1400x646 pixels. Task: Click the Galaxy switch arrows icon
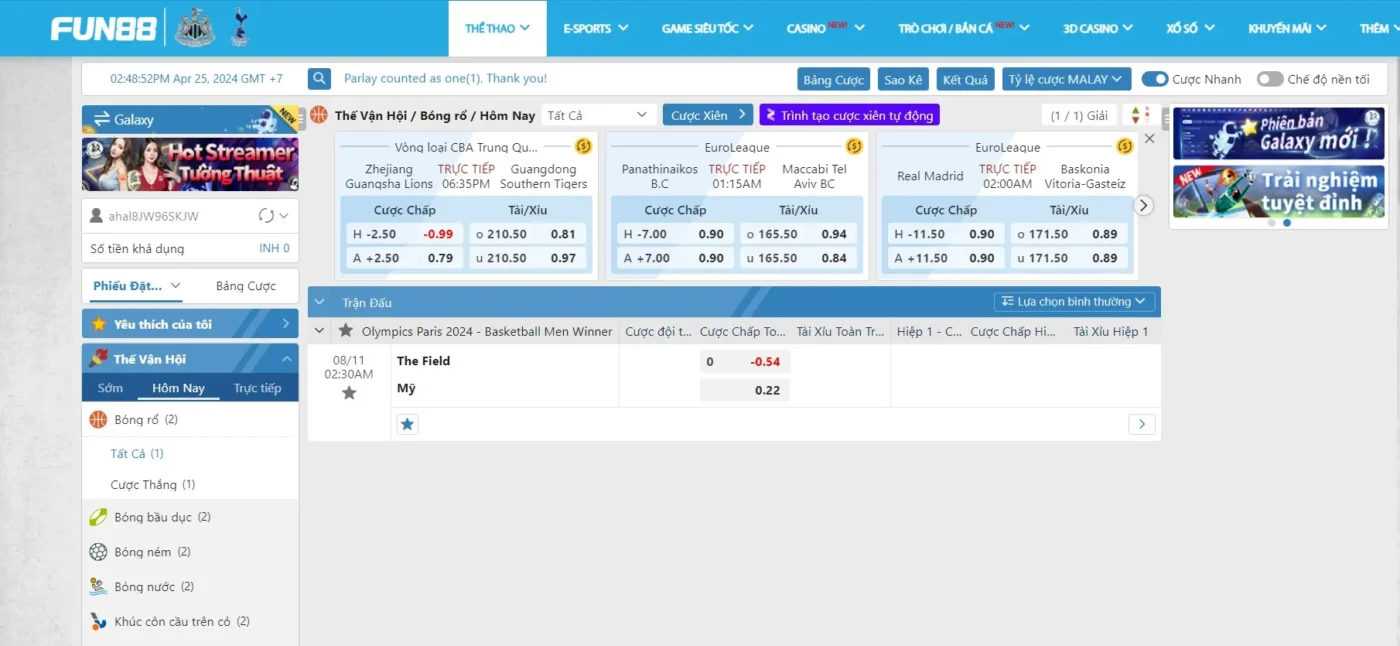(x=101, y=119)
